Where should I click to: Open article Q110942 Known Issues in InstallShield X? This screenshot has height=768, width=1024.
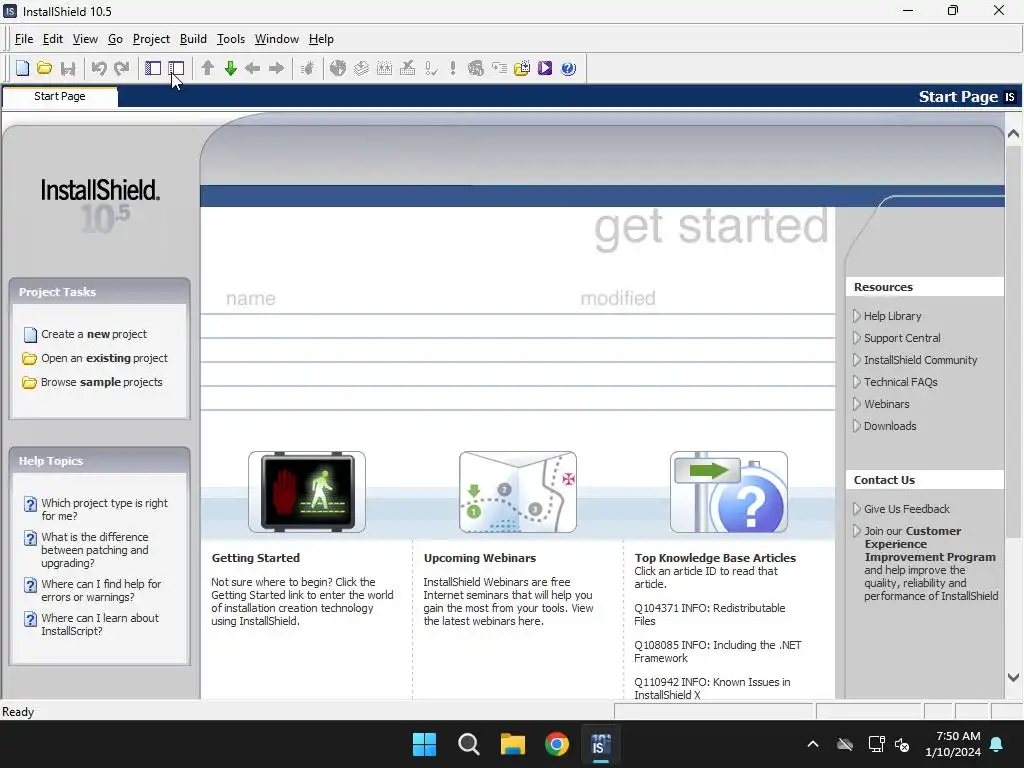pyautogui.click(x=712, y=689)
